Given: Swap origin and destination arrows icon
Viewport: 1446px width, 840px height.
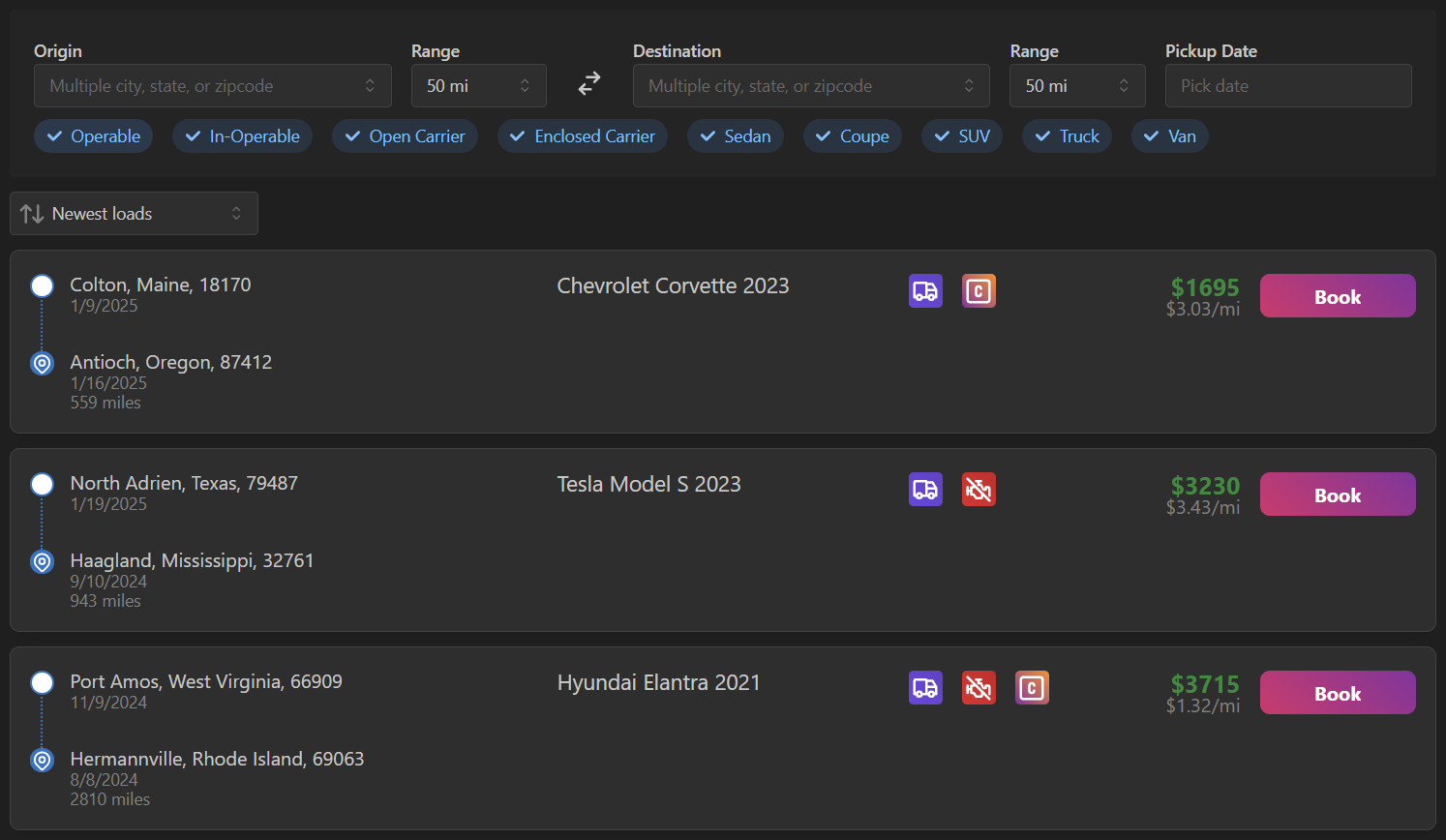Looking at the screenshot, I should pyautogui.click(x=589, y=84).
